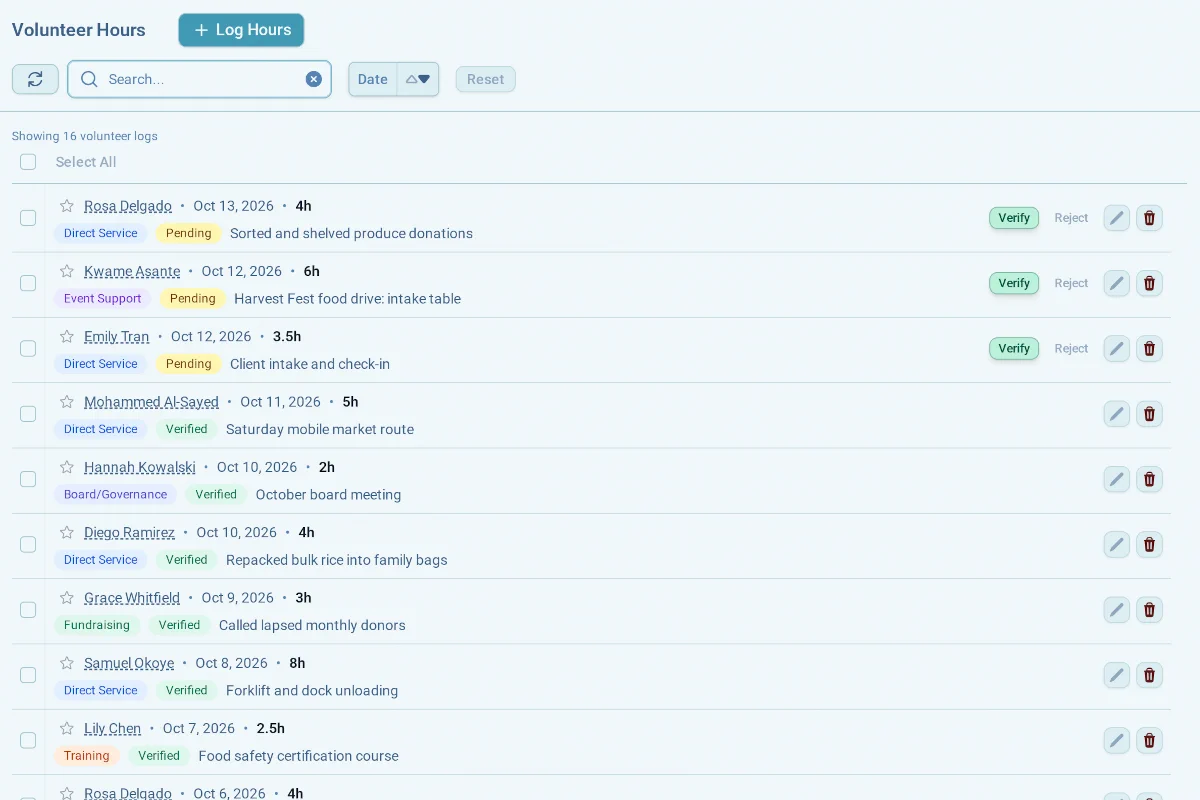Open Grace Whitfield's volunteer profile link
1200x800 pixels.
(x=132, y=598)
